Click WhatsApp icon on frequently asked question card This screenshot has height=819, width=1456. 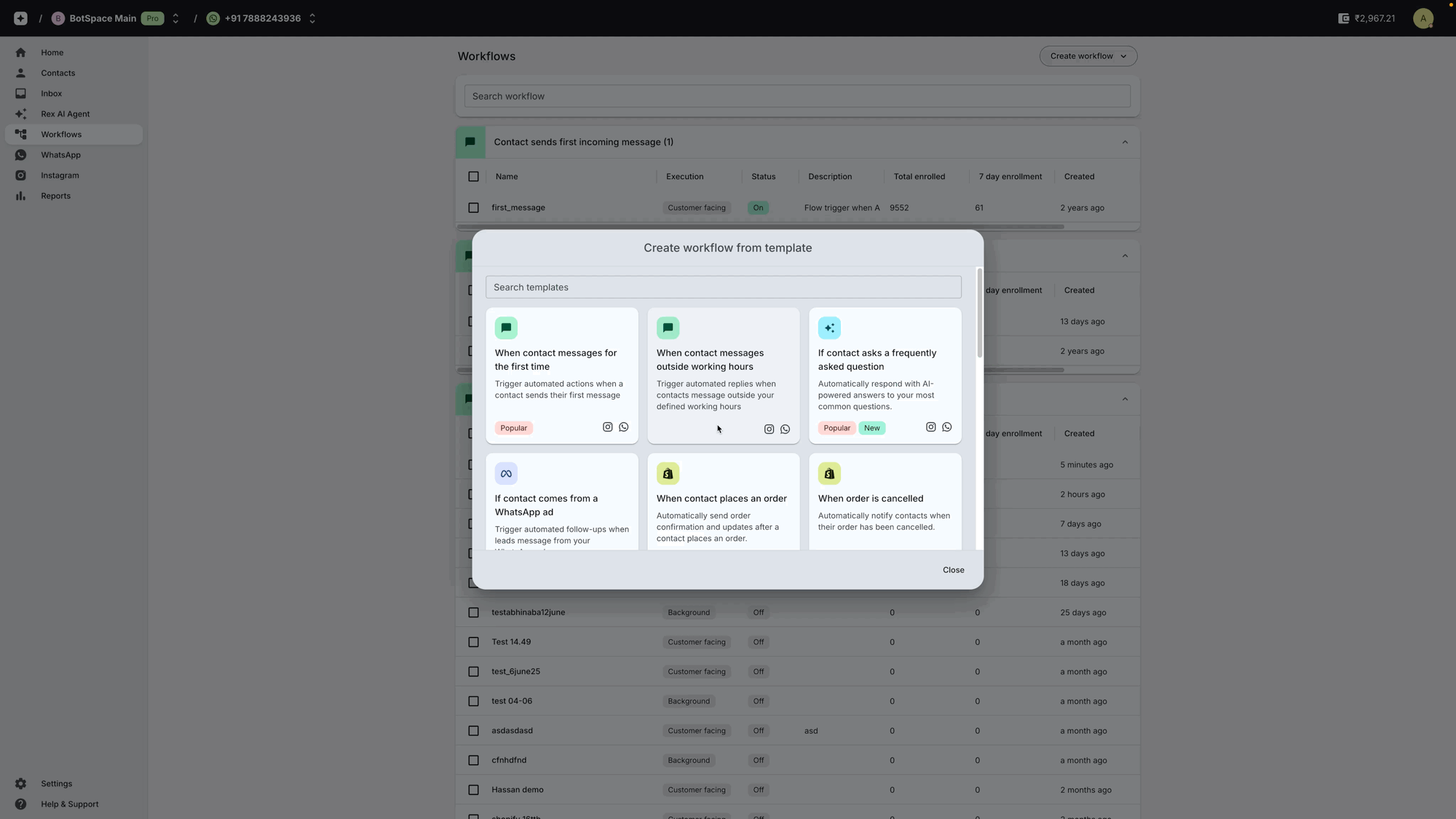pyautogui.click(x=947, y=427)
